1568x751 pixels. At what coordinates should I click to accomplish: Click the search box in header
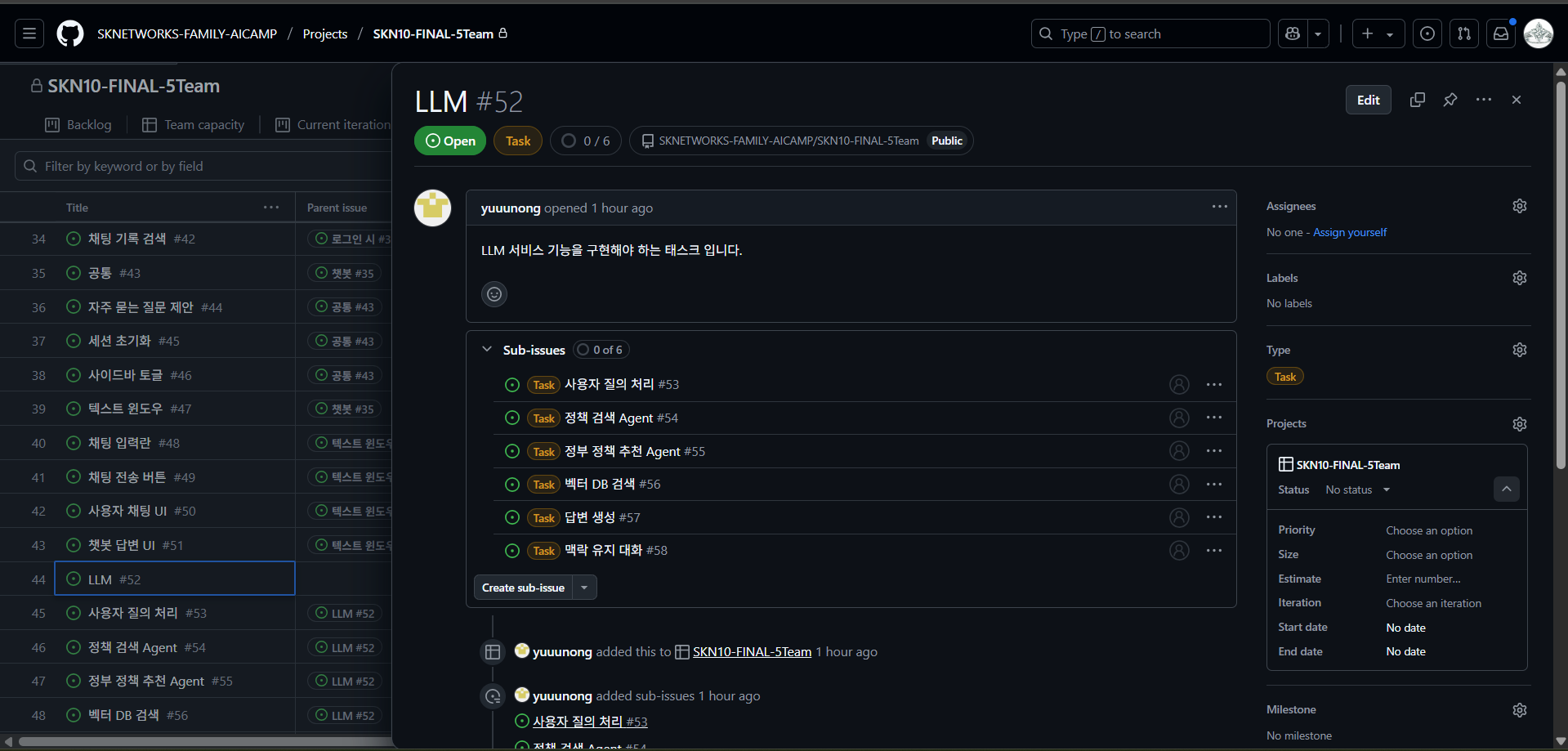click(1150, 34)
